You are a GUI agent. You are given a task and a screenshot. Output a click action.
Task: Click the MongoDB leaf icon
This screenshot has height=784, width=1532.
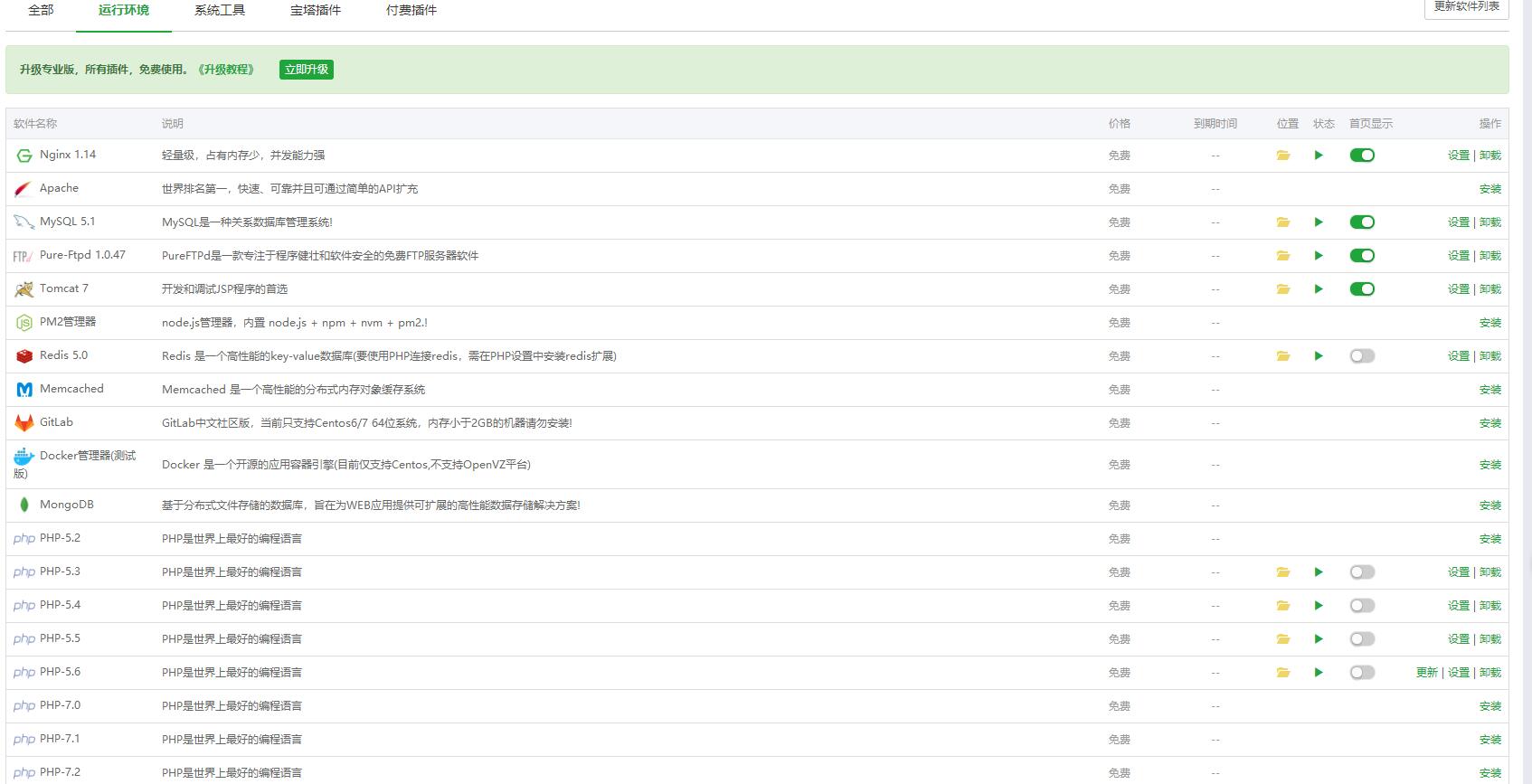coord(24,505)
